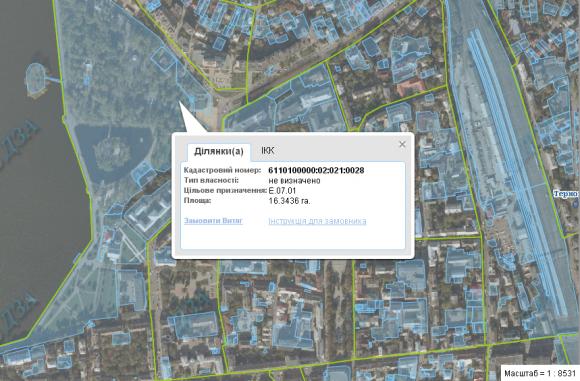Click the Площа field label
The image size is (580, 381).
tap(198, 201)
